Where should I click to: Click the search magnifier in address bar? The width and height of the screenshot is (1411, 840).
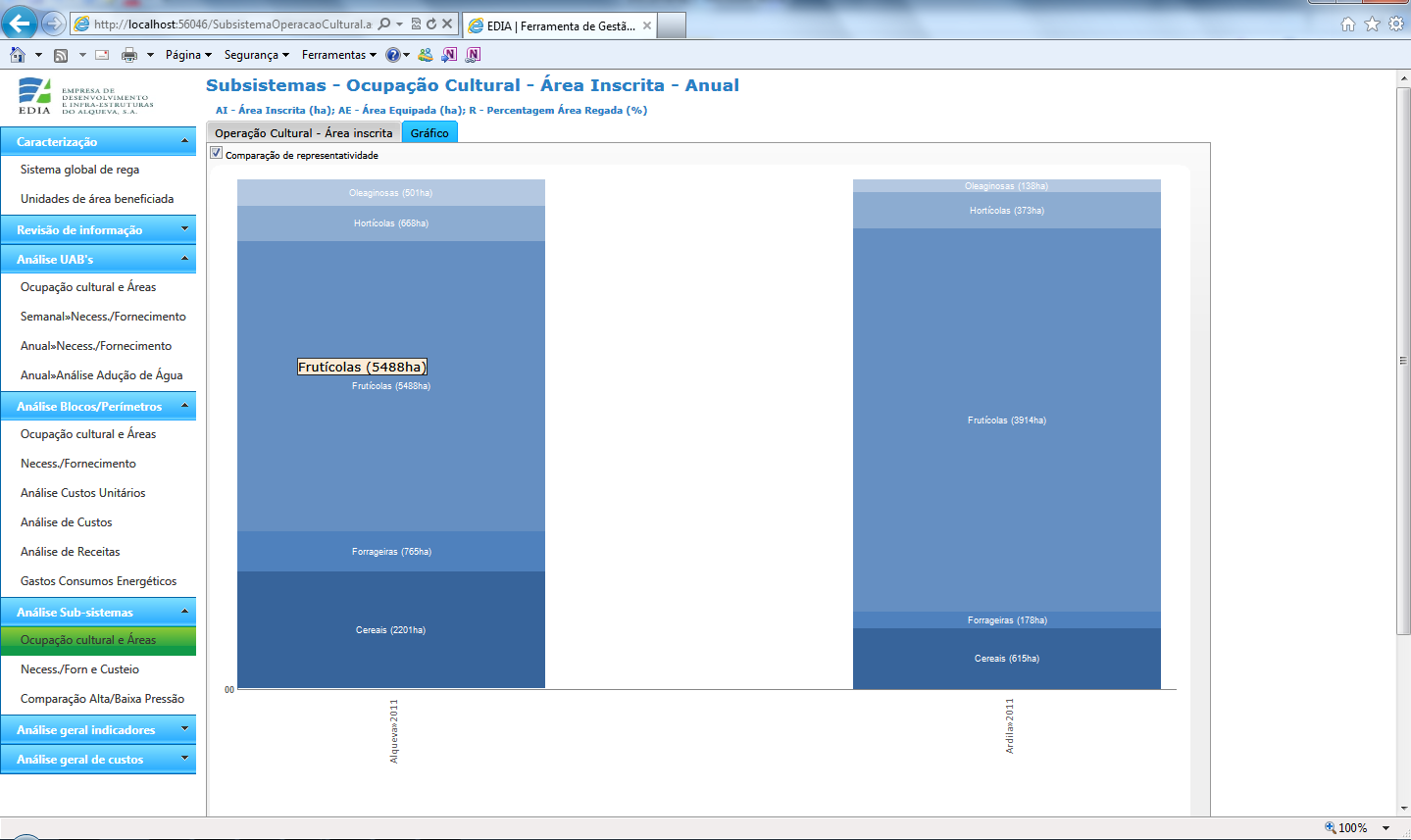(x=383, y=24)
